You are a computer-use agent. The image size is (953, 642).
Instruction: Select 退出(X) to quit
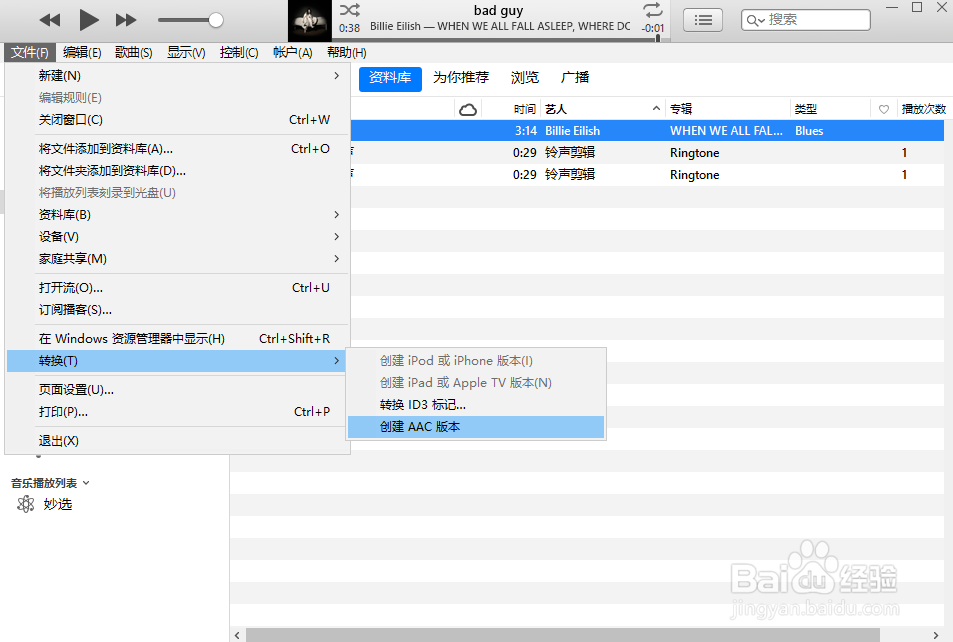pos(177,441)
